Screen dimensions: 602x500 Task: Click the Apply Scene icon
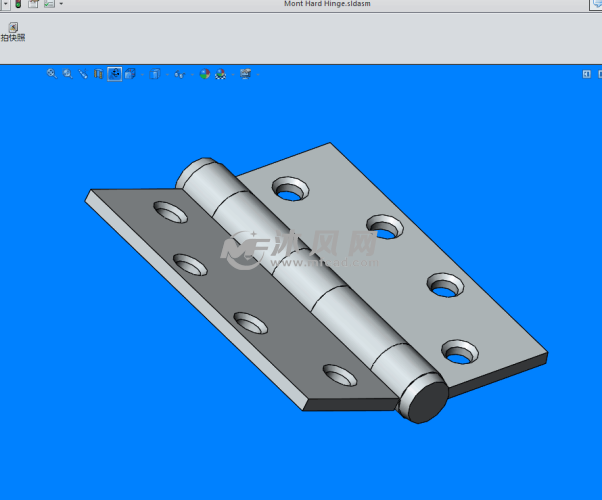[x=220, y=74]
